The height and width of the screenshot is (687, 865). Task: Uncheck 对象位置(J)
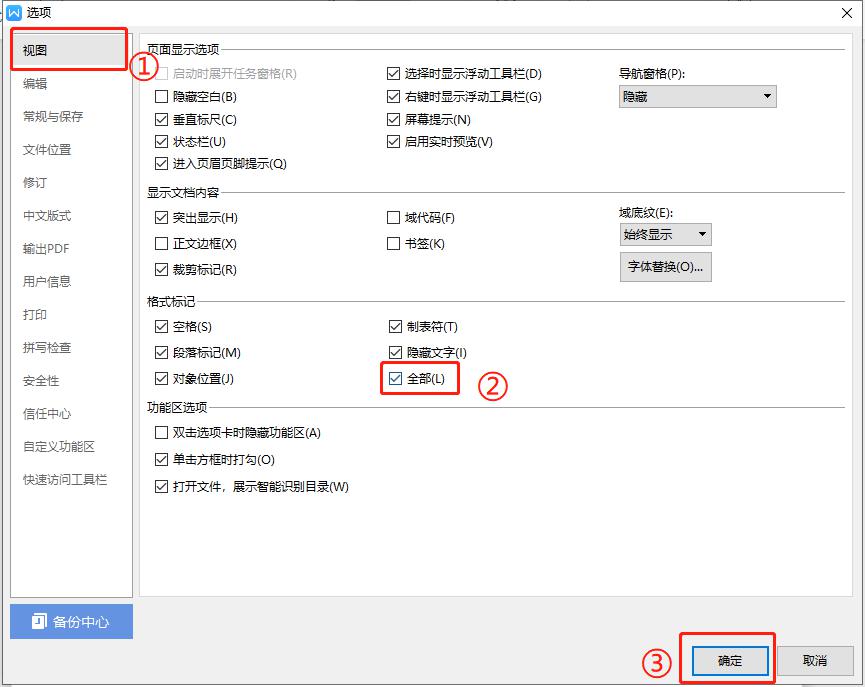pyautogui.click(x=161, y=379)
